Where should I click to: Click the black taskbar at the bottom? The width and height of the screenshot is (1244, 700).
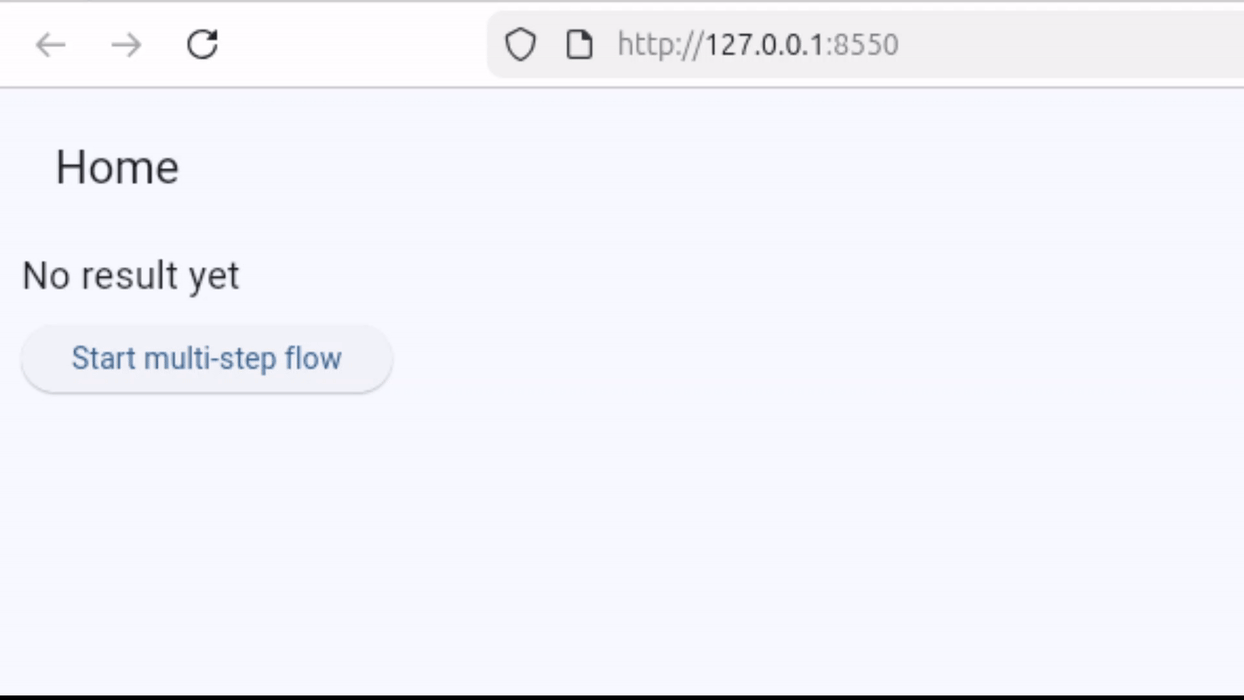[622, 692]
